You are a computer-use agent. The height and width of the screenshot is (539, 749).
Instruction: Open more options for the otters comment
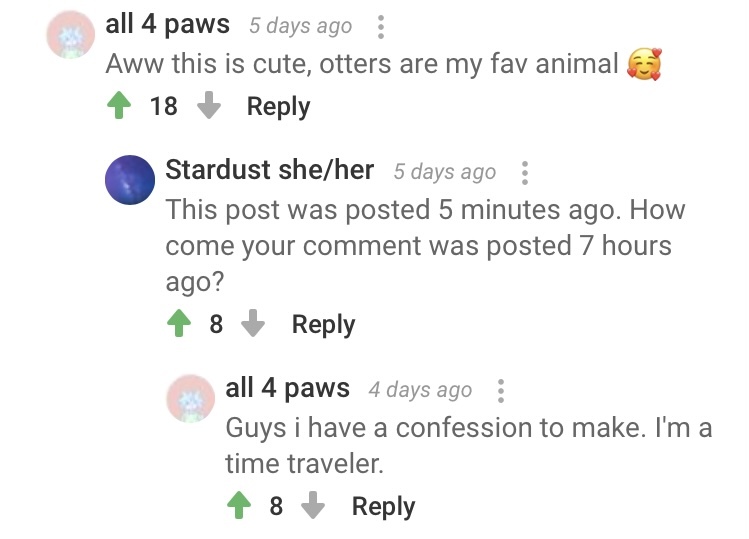tap(381, 27)
